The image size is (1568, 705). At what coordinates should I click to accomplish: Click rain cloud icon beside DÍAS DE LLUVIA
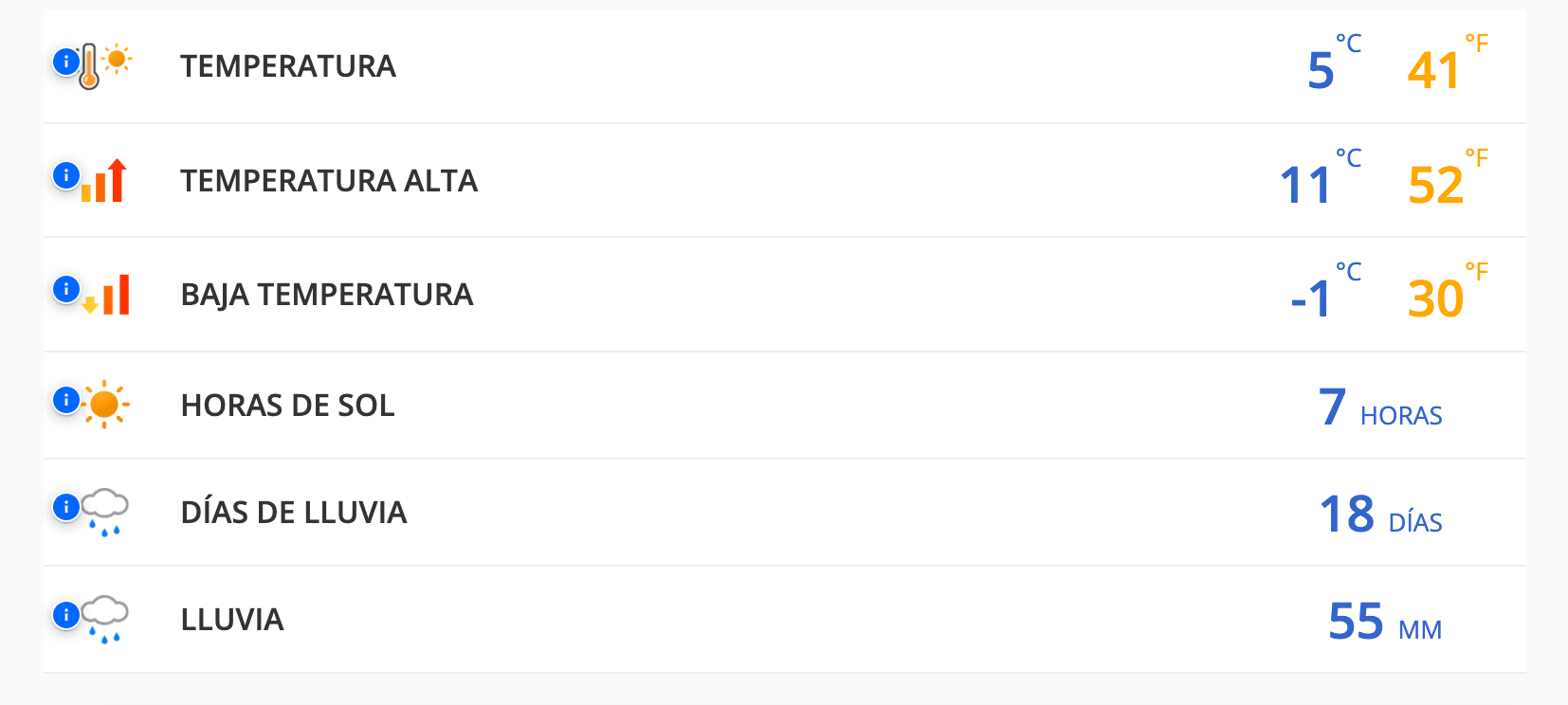(105, 513)
